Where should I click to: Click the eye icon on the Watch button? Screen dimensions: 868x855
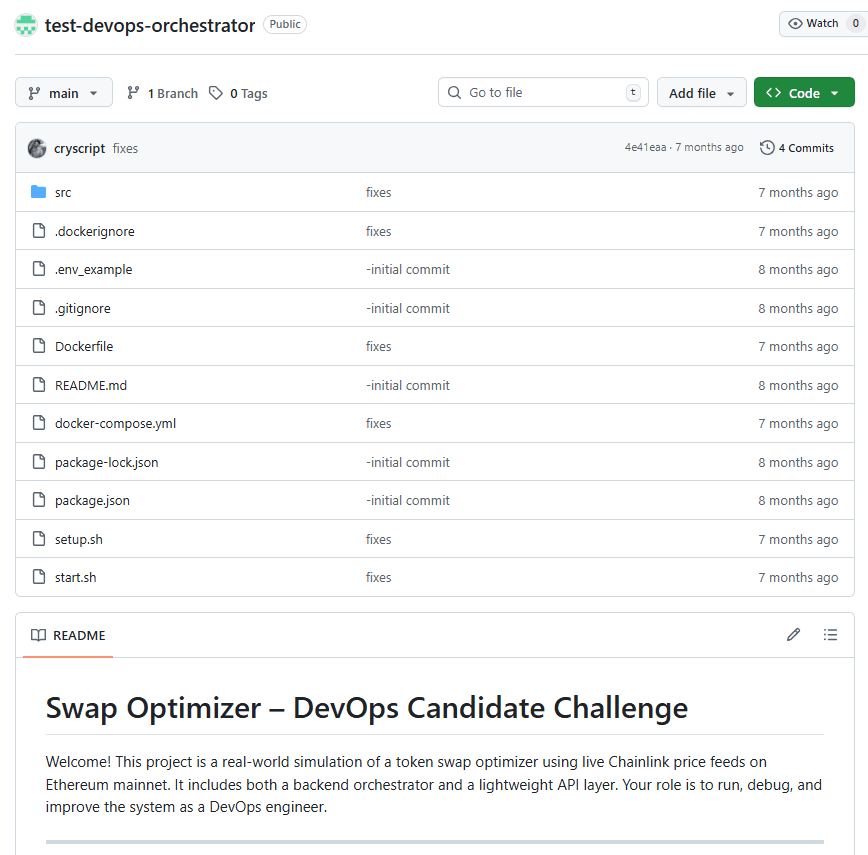(x=796, y=23)
